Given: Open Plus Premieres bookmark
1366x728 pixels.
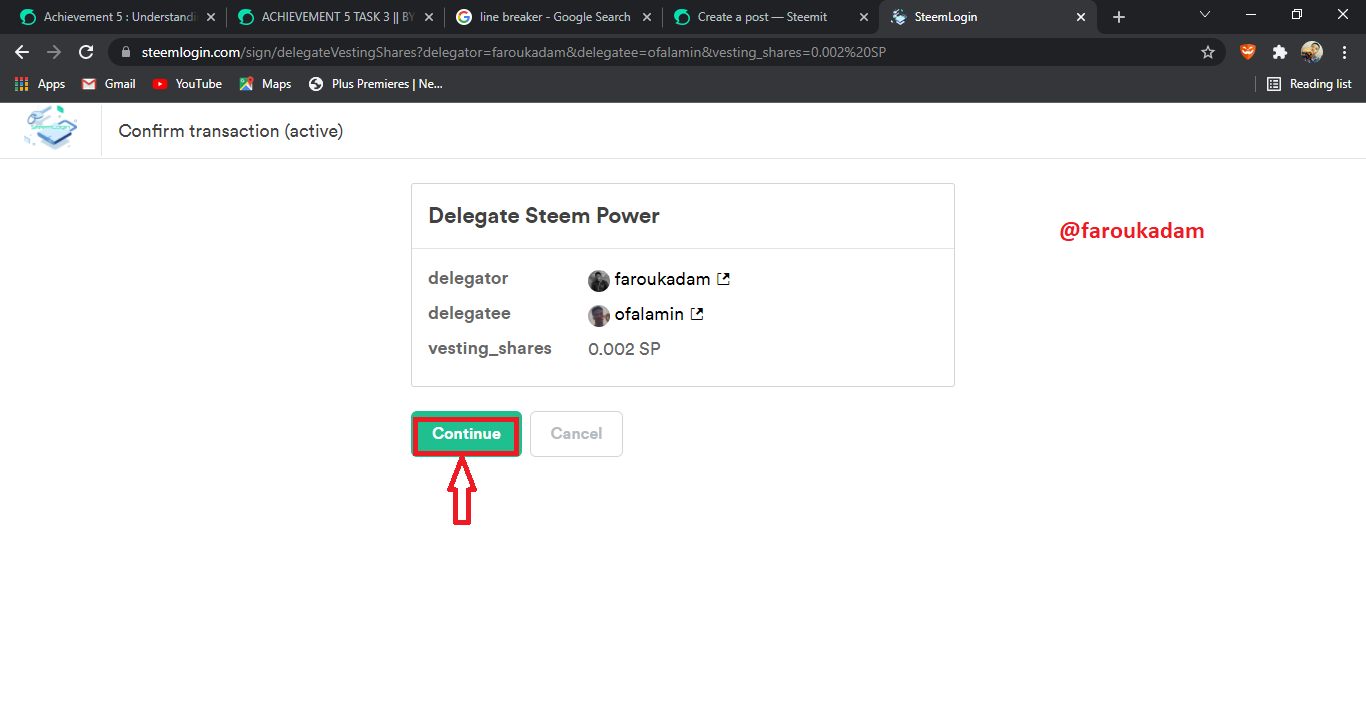Looking at the screenshot, I should pos(376,84).
